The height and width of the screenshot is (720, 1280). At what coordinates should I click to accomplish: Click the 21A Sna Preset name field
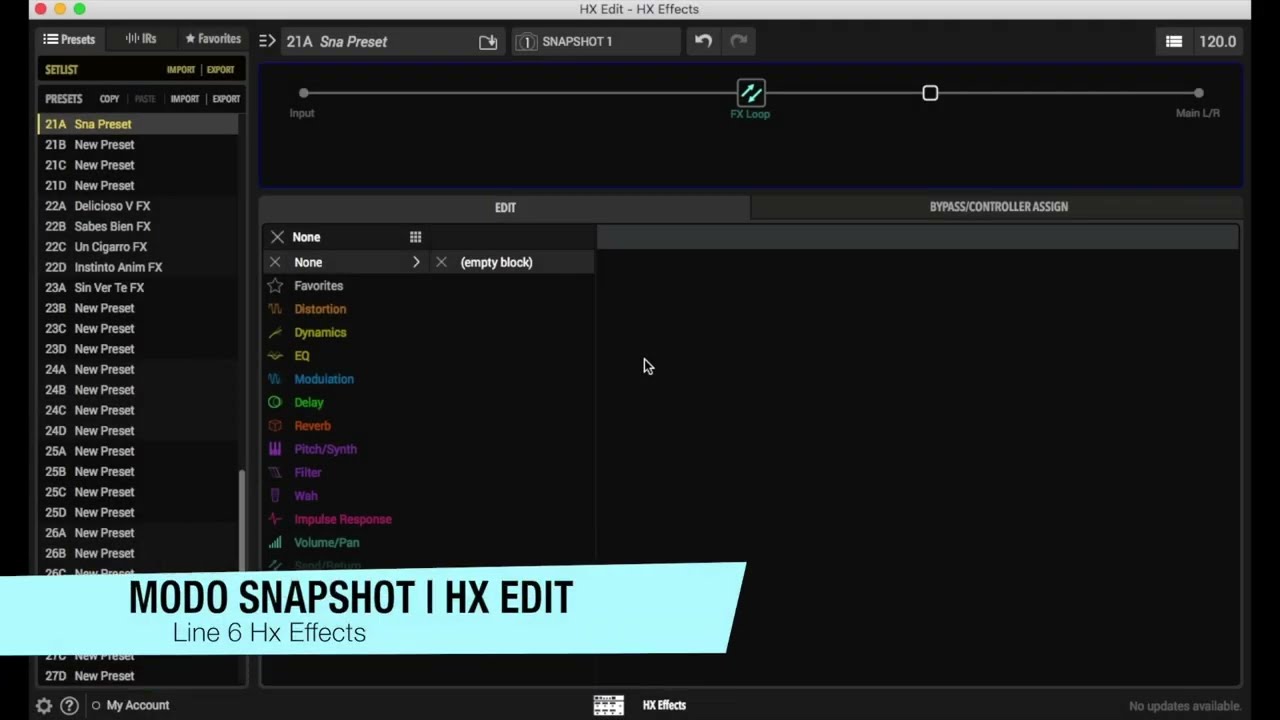point(380,42)
